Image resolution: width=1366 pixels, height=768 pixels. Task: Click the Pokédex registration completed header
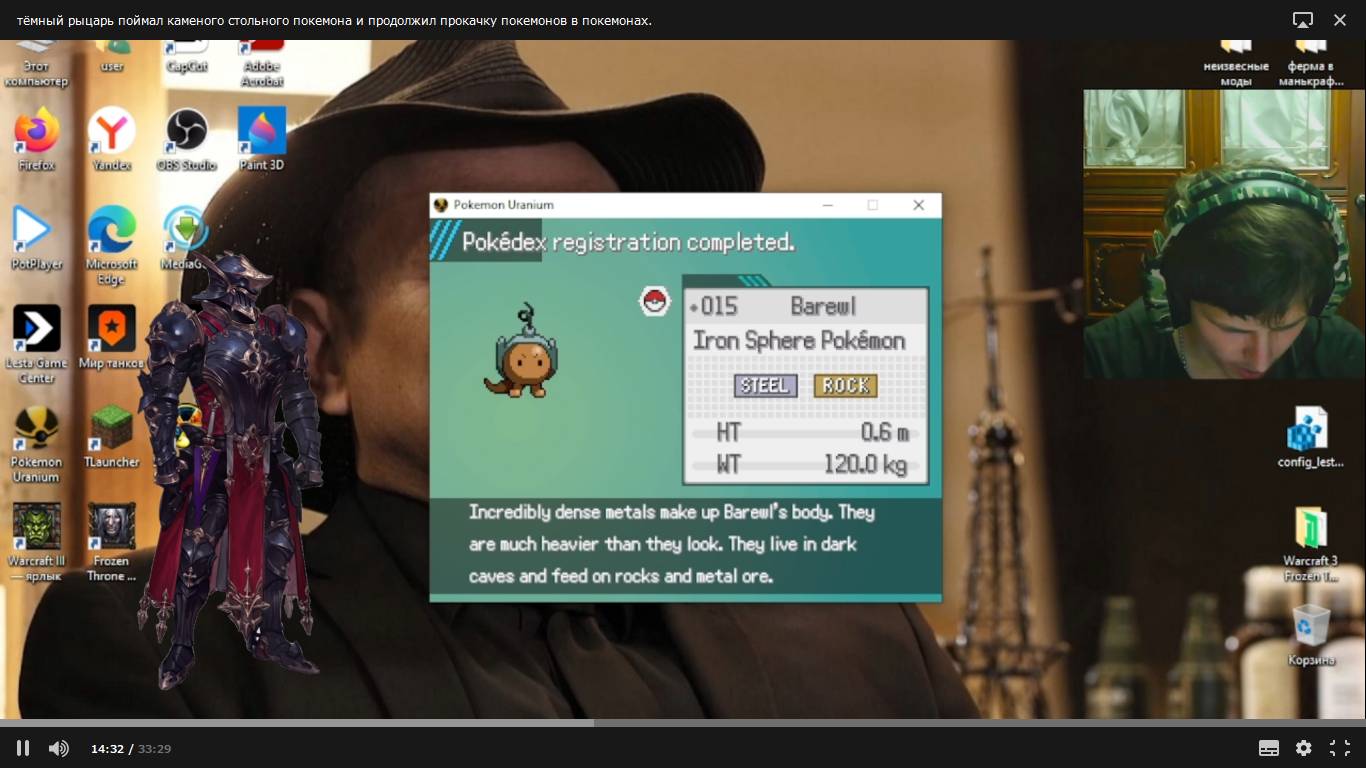[x=628, y=242]
